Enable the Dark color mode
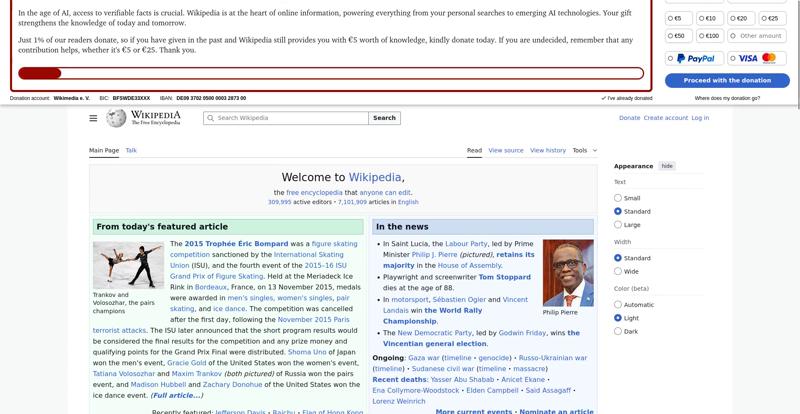 pyautogui.click(x=618, y=331)
